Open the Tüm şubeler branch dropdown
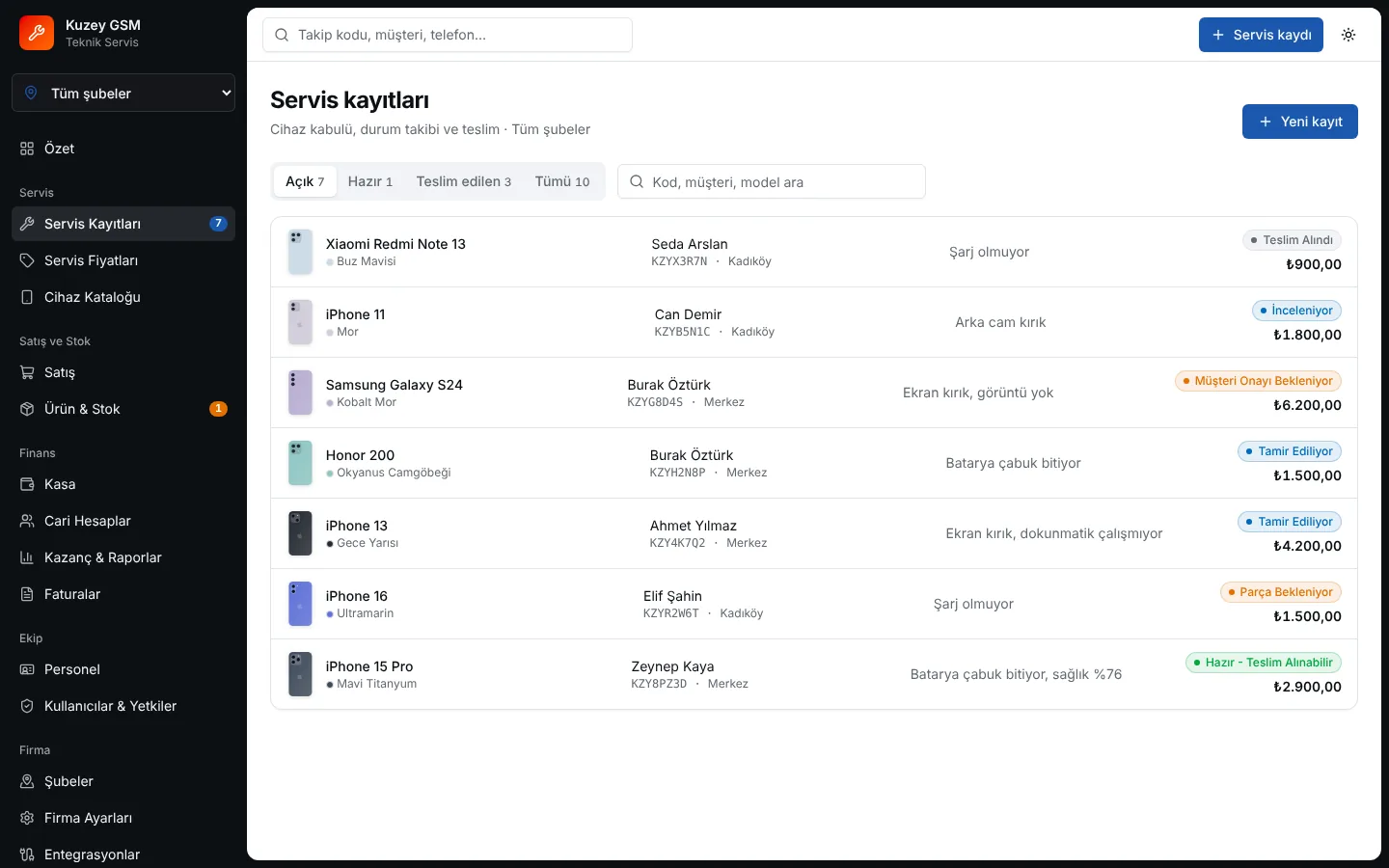1389x868 pixels. [x=123, y=93]
